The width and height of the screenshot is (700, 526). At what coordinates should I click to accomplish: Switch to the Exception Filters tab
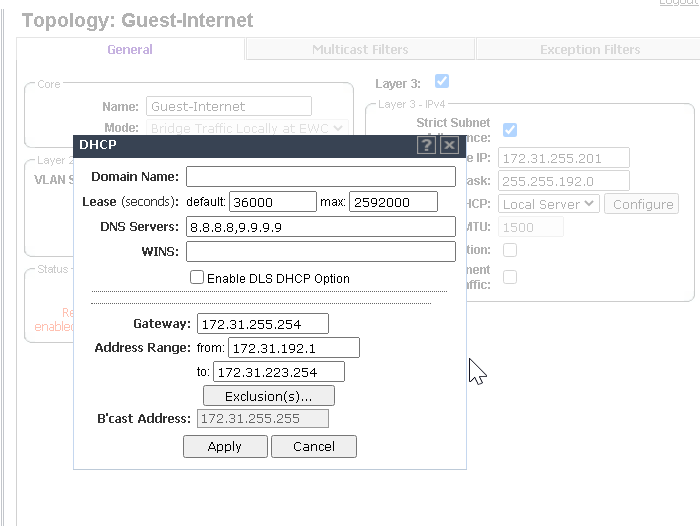(589, 49)
